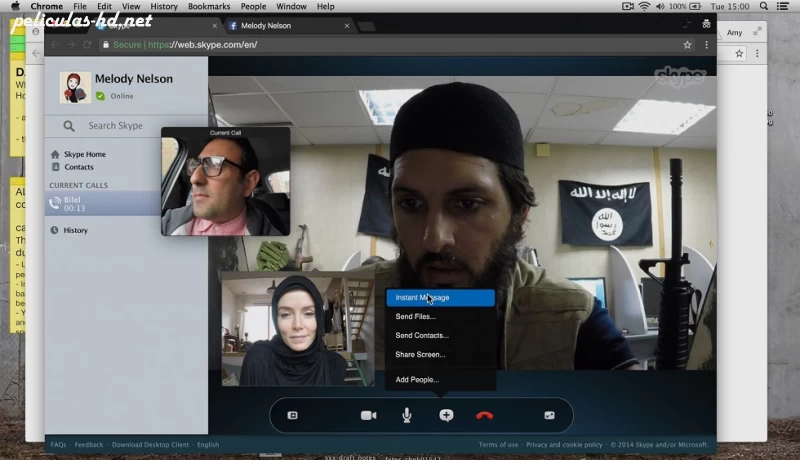
Task: Click the Download Desktop Client link
Action: point(149,445)
